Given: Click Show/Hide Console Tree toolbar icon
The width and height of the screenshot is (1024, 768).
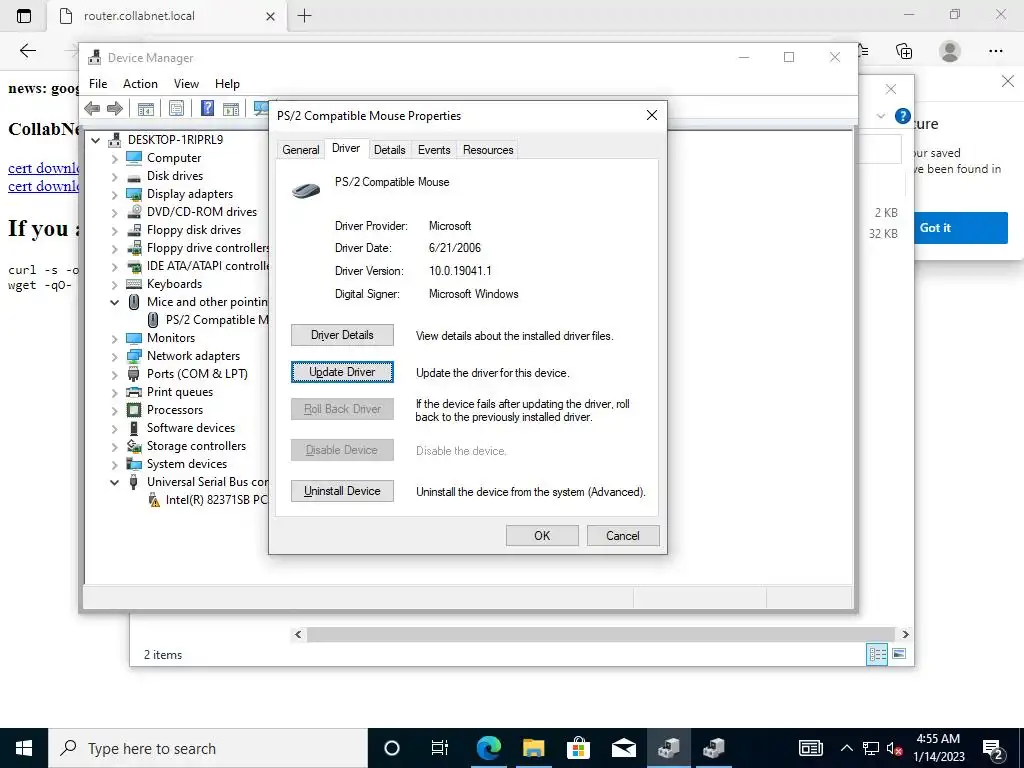Looking at the screenshot, I should [146, 108].
